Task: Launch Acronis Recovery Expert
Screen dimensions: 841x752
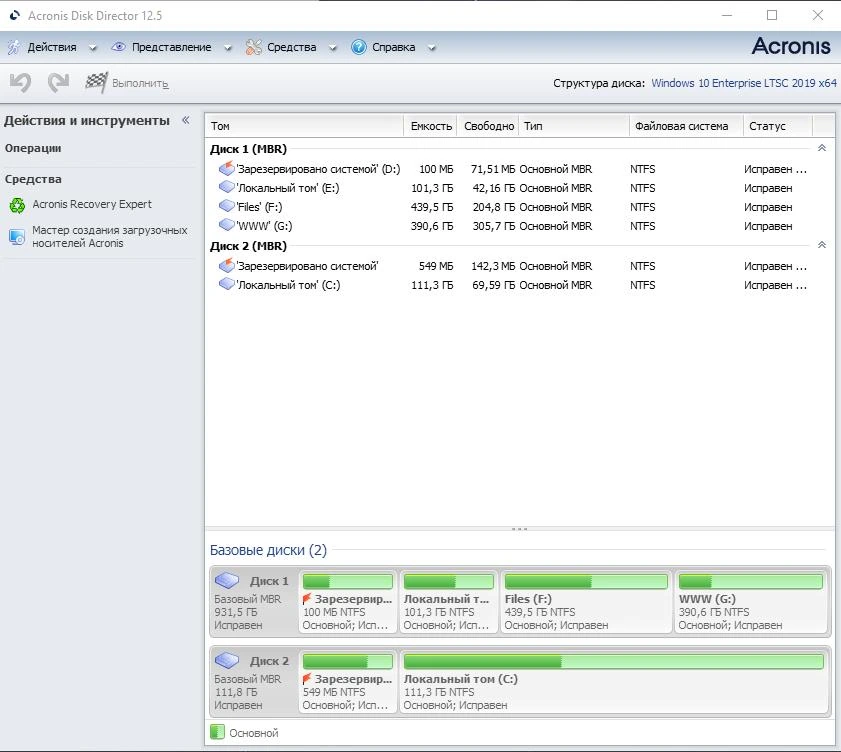Action: point(92,204)
